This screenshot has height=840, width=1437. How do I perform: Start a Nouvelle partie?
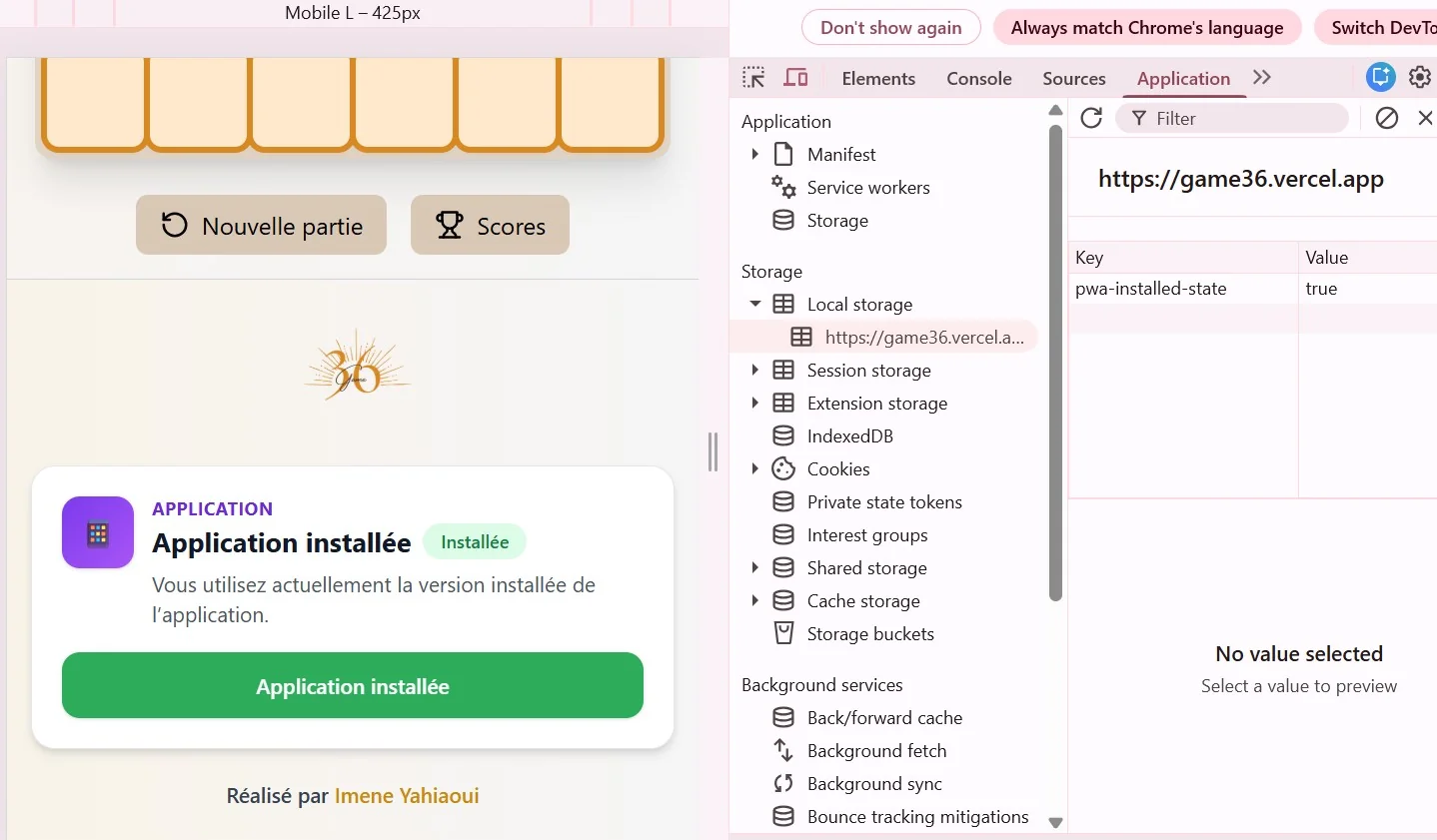point(262,225)
